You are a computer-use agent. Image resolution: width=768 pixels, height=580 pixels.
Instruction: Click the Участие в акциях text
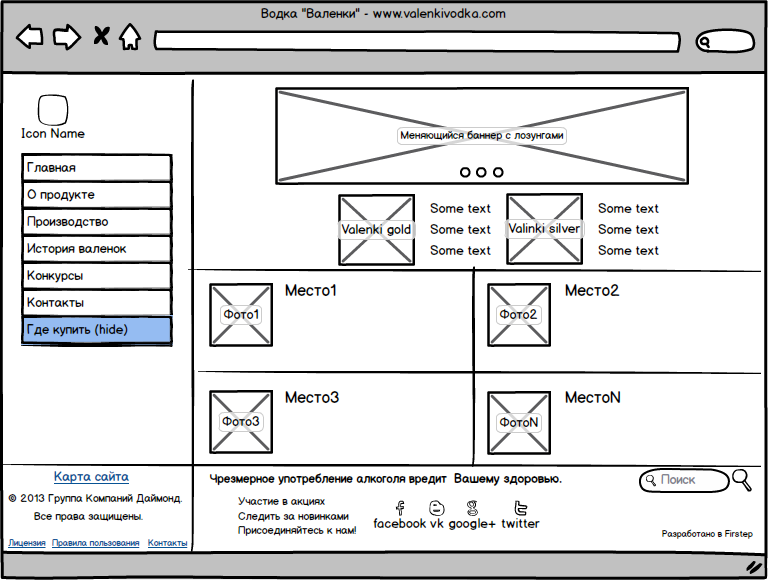click(x=282, y=501)
